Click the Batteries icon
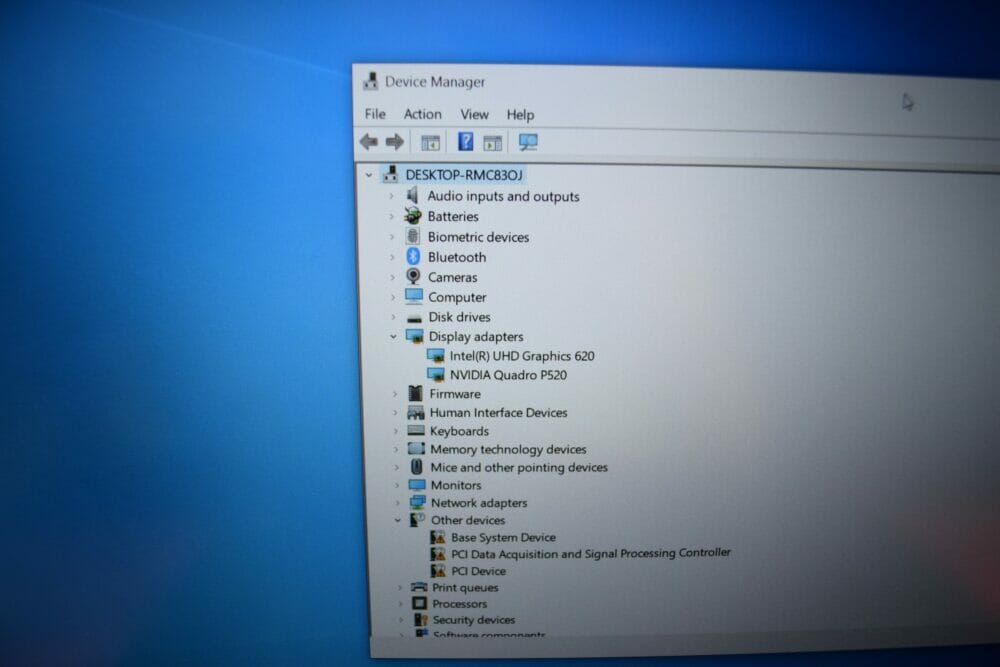 click(413, 216)
